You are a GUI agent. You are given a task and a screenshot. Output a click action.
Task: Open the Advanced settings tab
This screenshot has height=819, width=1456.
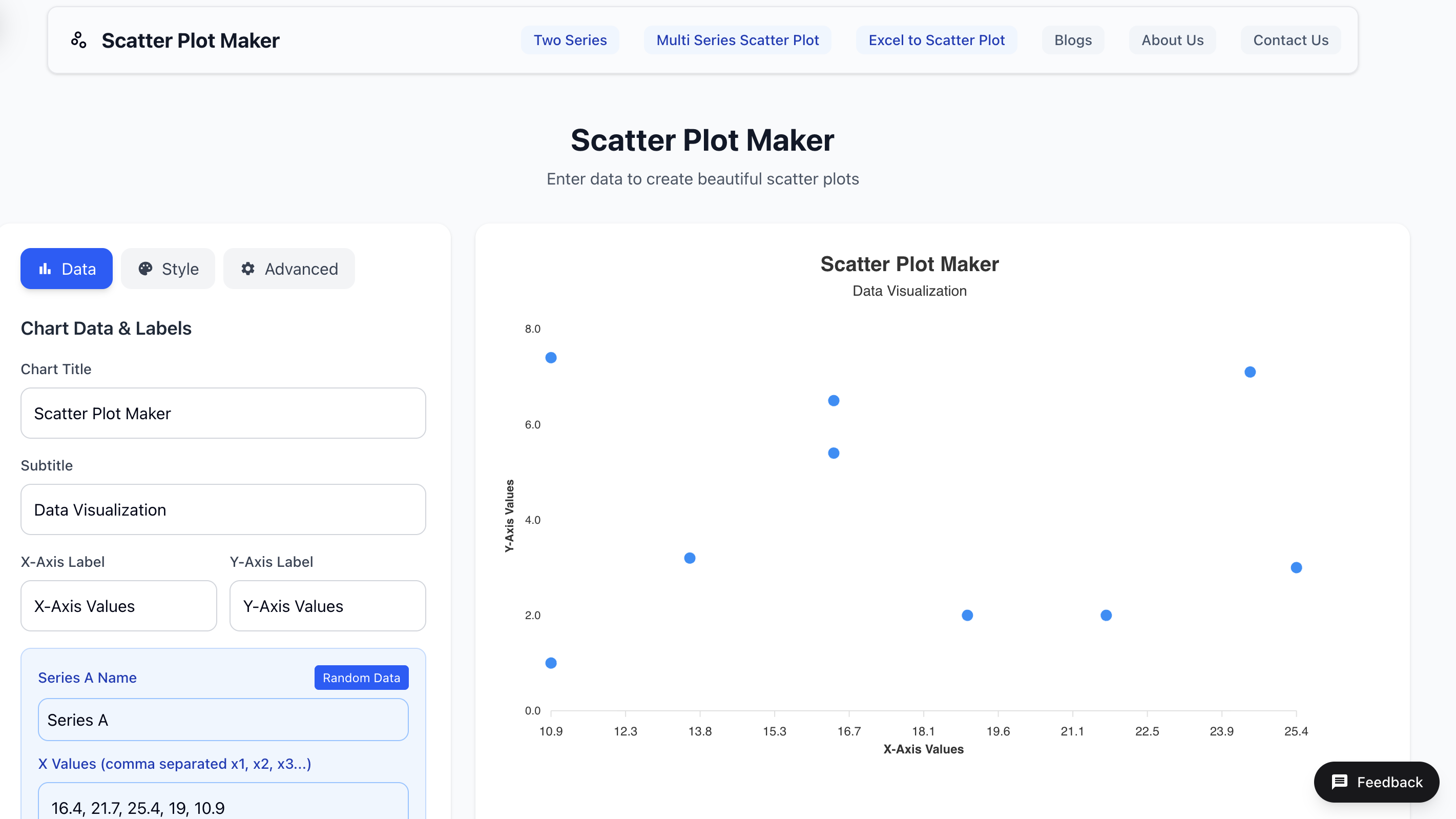(x=289, y=269)
